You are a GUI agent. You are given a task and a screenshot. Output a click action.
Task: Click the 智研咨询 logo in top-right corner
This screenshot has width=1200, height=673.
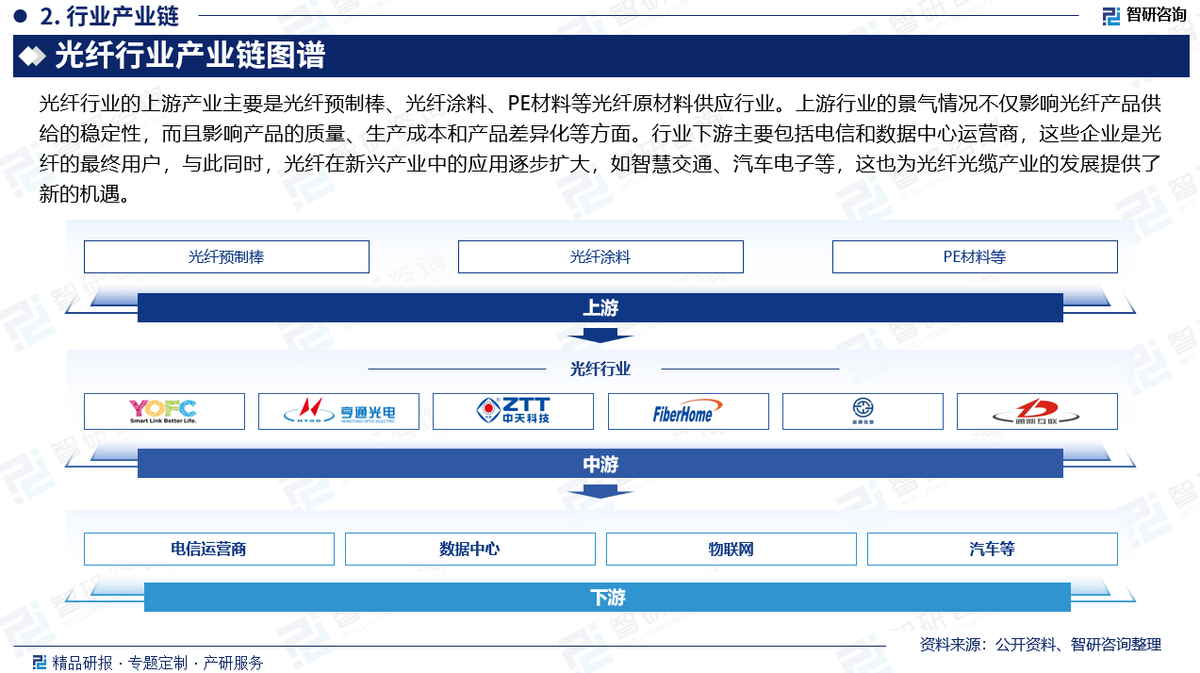pyautogui.click(x=1144, y=15)
